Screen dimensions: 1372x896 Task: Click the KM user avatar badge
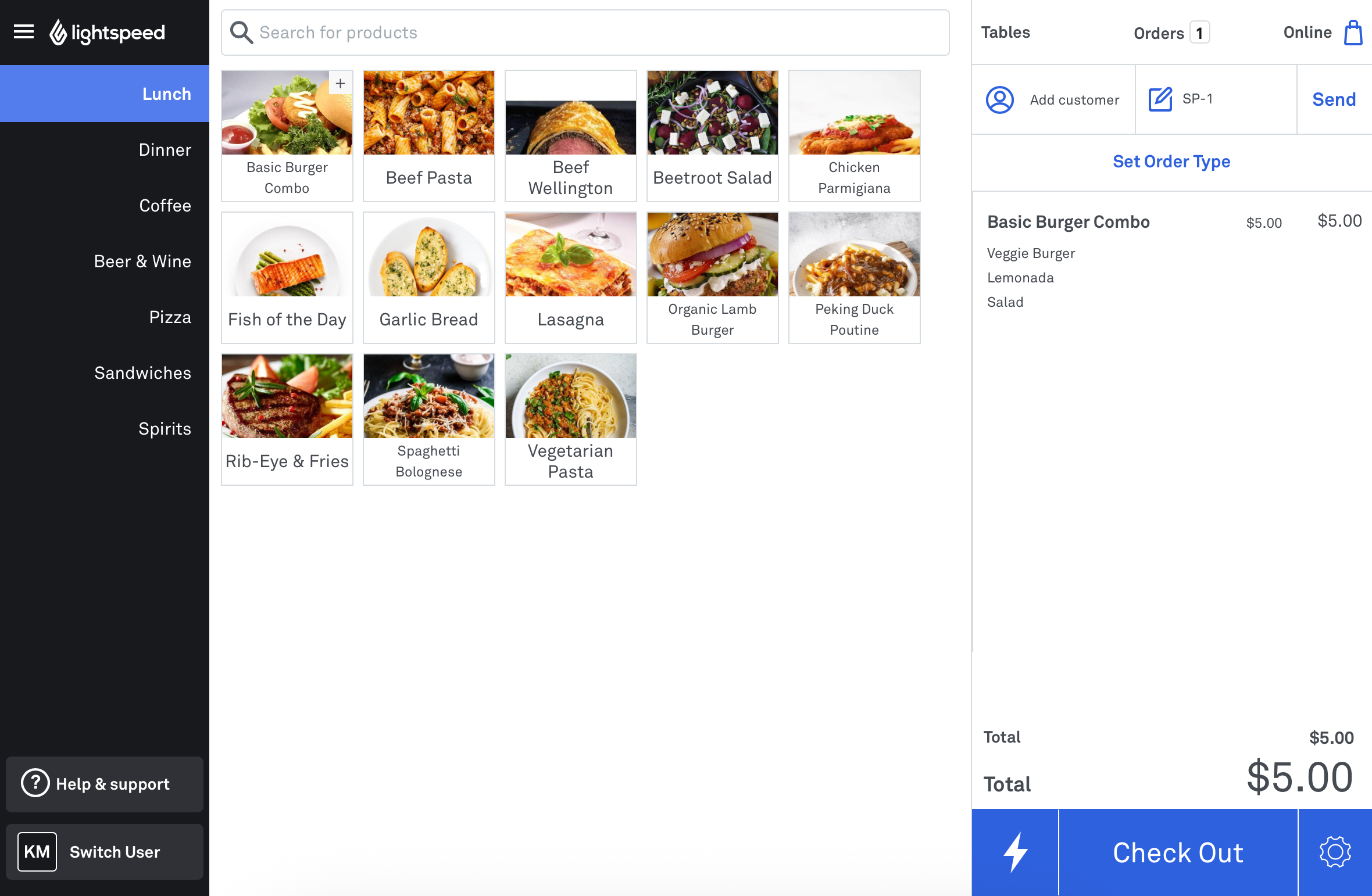point(37,852)
